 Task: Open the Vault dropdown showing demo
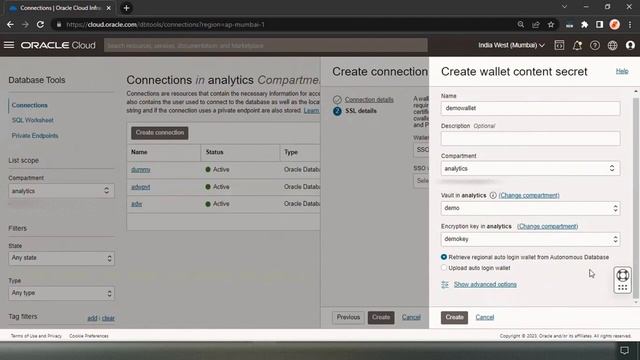click(530, 208)
